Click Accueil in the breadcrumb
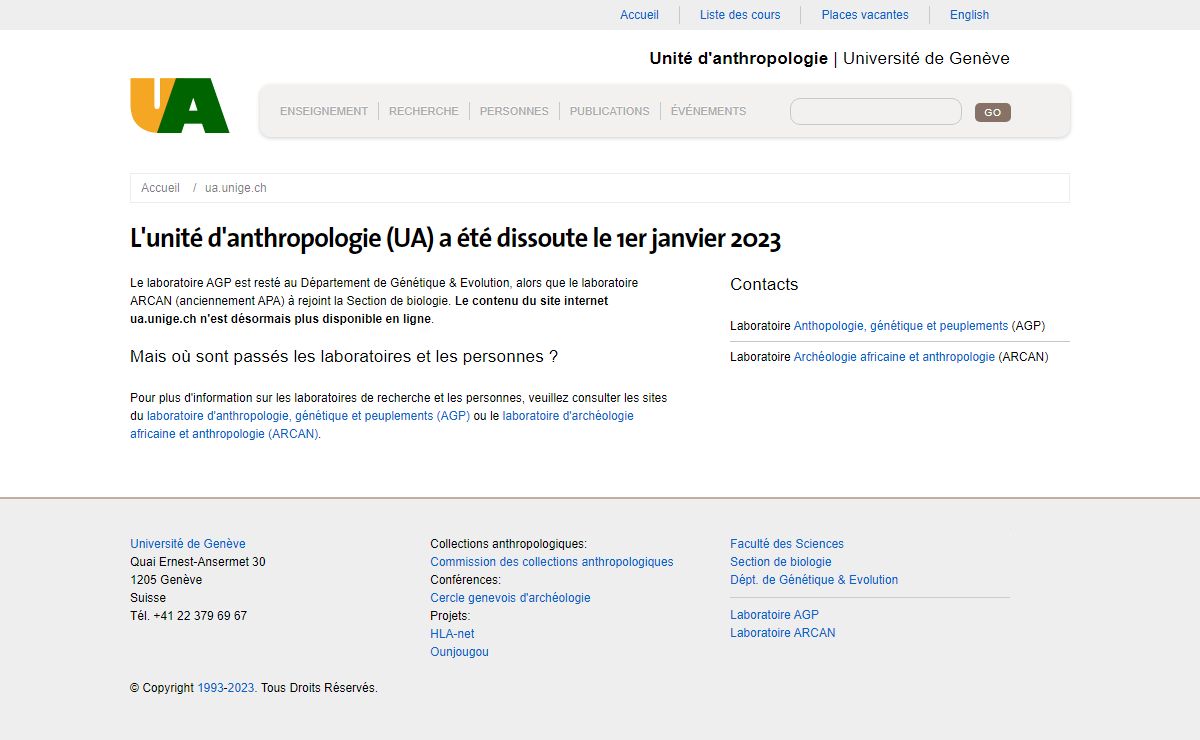The height and width of the screenshot is (740, 1200). tap(160, 188)
